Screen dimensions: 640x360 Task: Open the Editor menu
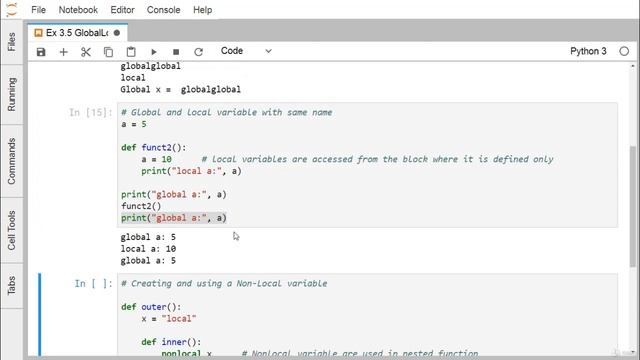pyautogui.click(x=122, y=10)
